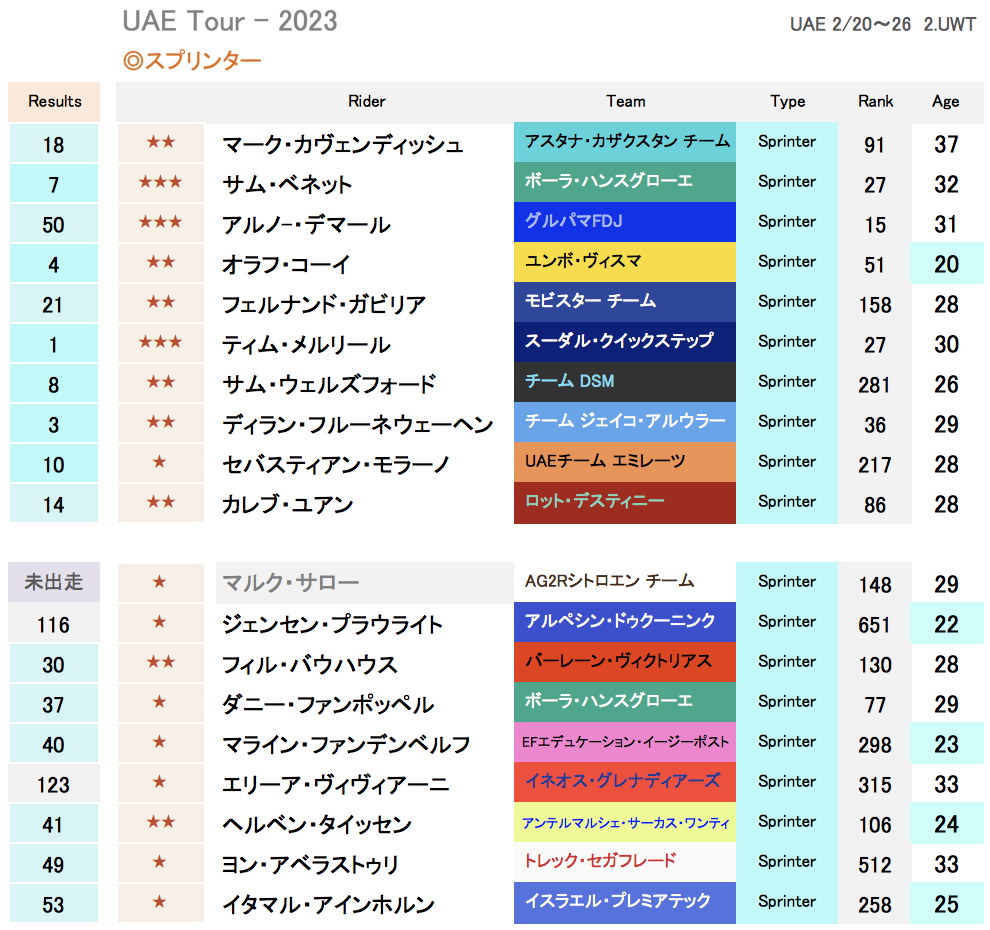Screen dimensions: 990x930
Task: Select rider サム・ウェルズフォード
Action: pos(329,385)
